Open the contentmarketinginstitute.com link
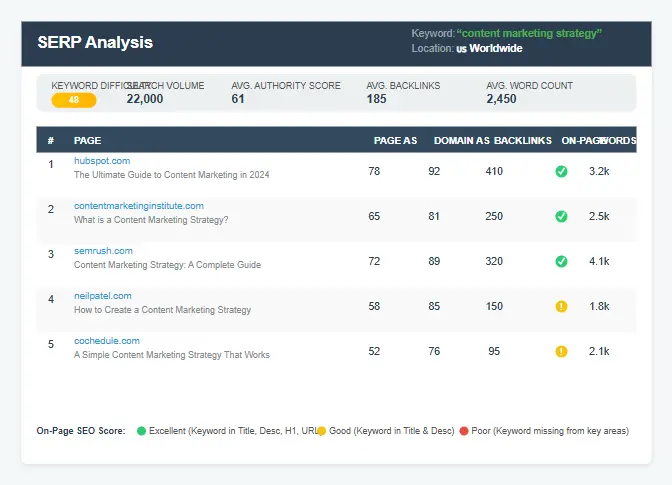The image size is (672, 485). click(139, 206)
